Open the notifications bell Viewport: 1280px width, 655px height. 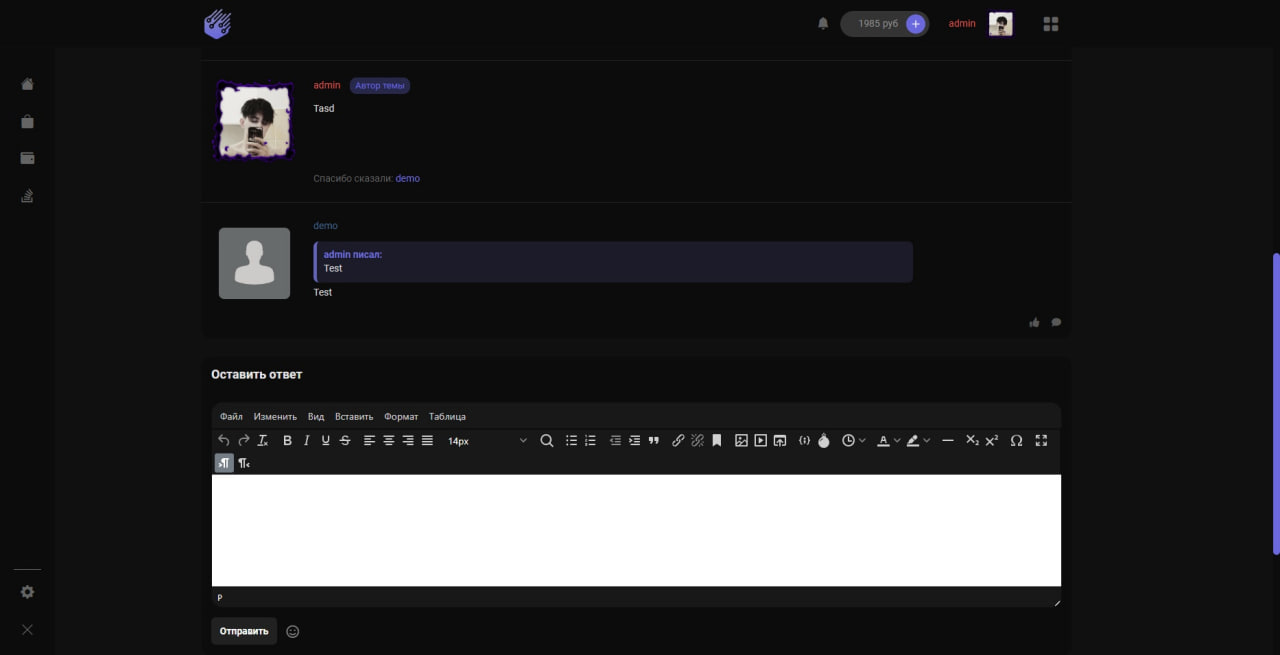(x=823, y=24)
